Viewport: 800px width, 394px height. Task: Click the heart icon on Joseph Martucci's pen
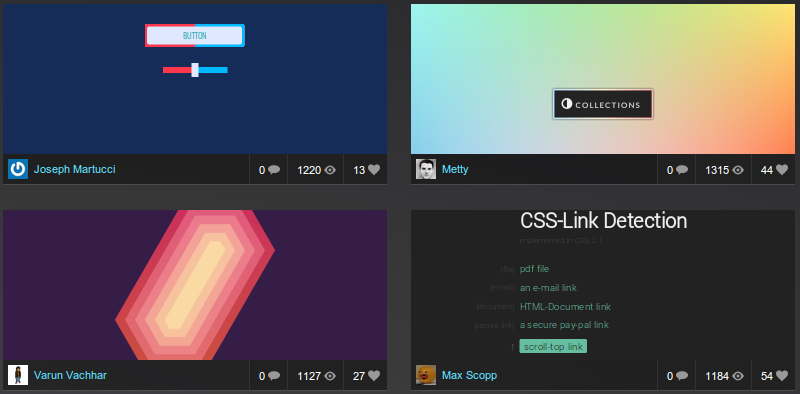(x=374, y=170)
